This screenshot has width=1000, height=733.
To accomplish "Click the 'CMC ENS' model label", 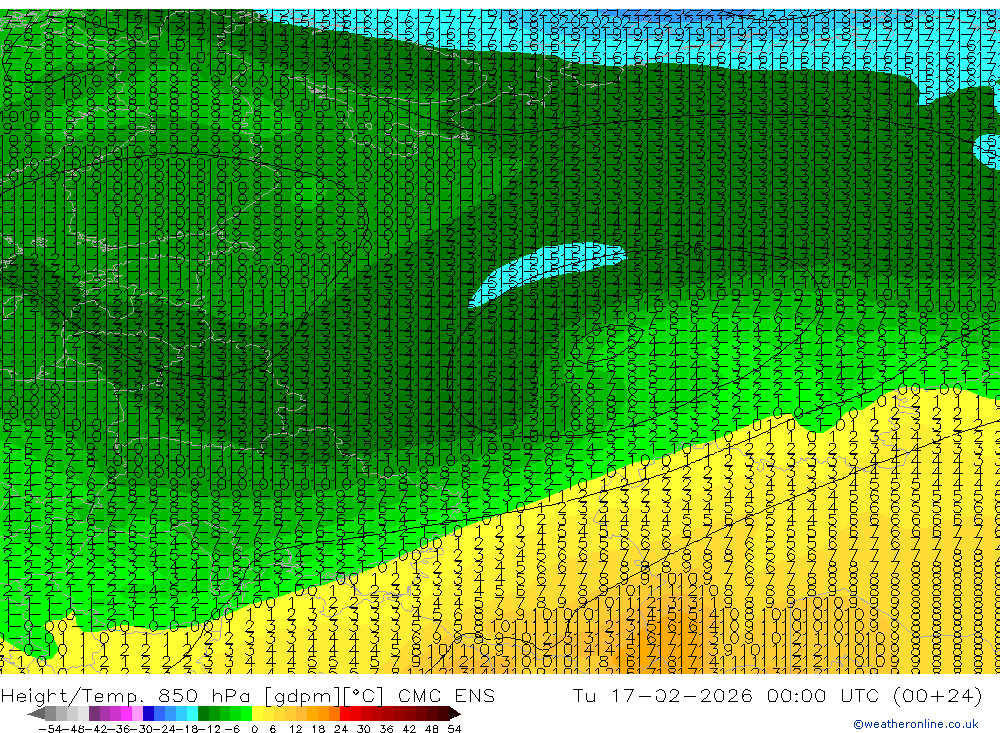I will click(446, 695).
